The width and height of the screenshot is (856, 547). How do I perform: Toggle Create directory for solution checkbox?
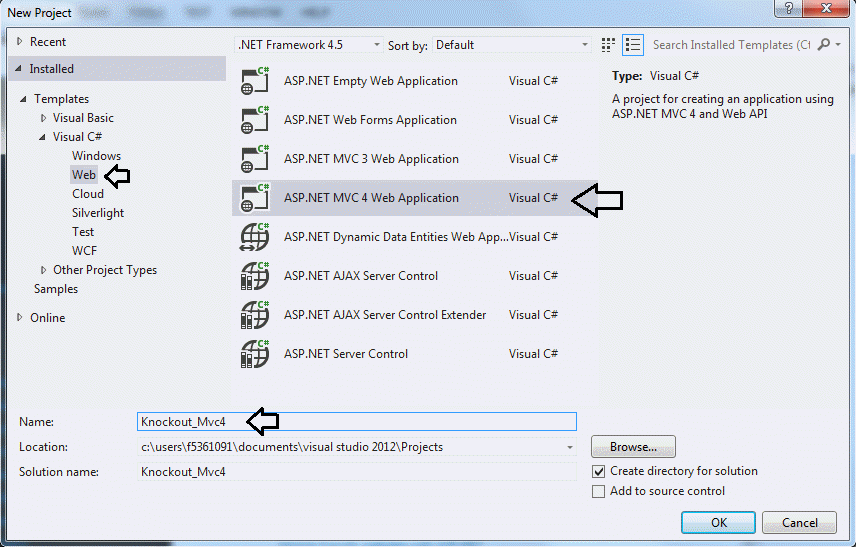(x=598, y=471)
